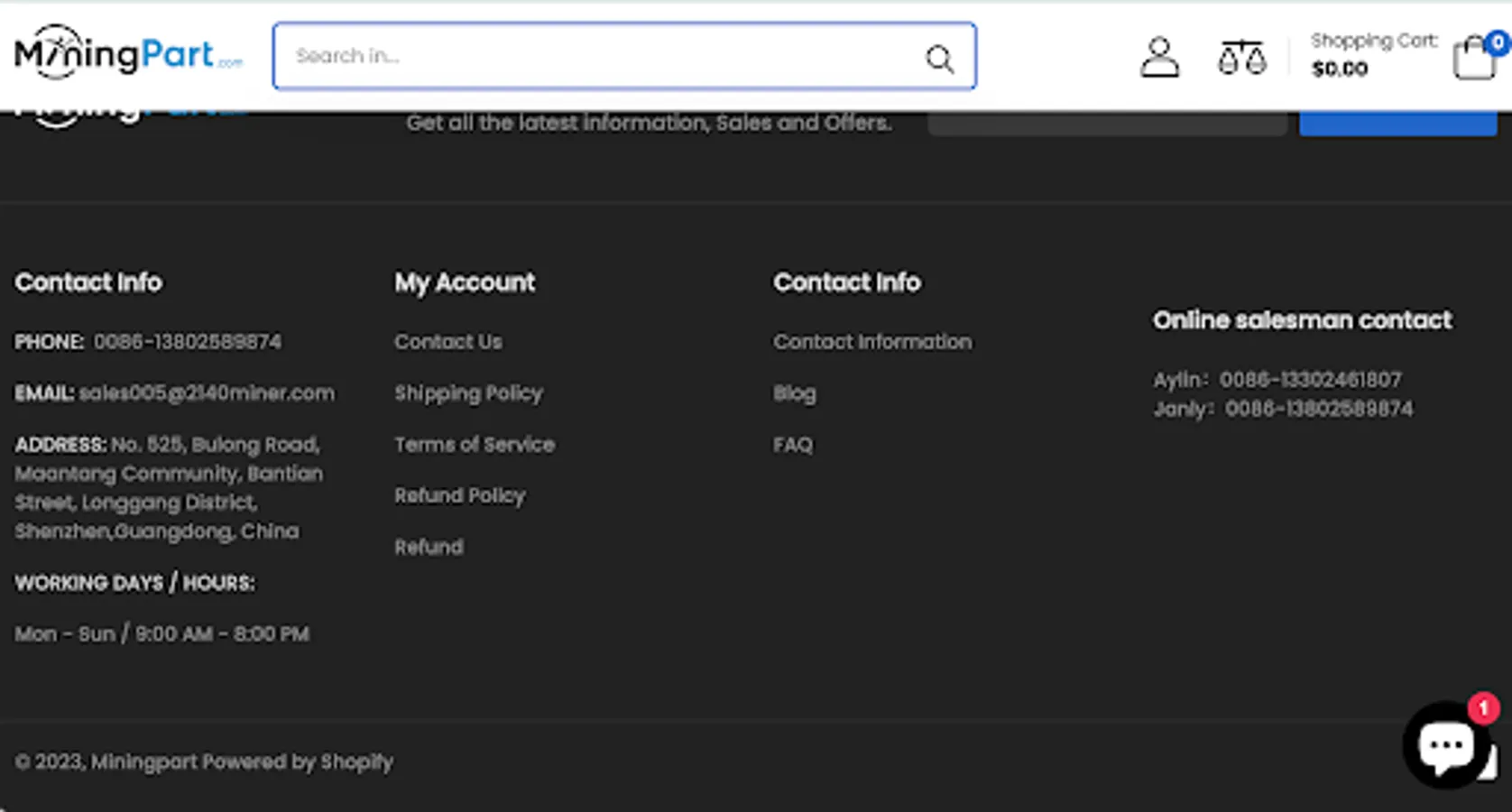The height and width of the screenshot is (812, 1512).
Task: Click the sales email address
Action: [x=207, y=393]
